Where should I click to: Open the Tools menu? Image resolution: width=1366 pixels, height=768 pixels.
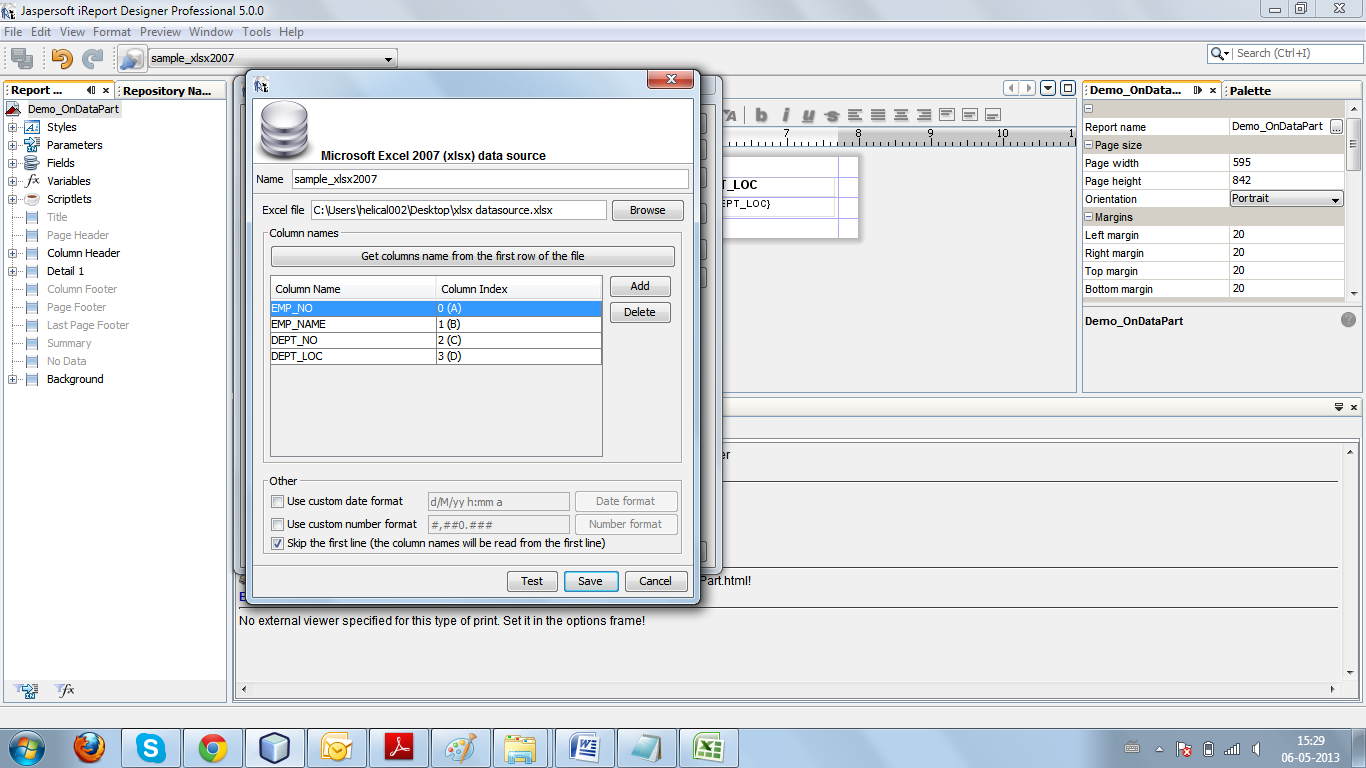(256, 32)
